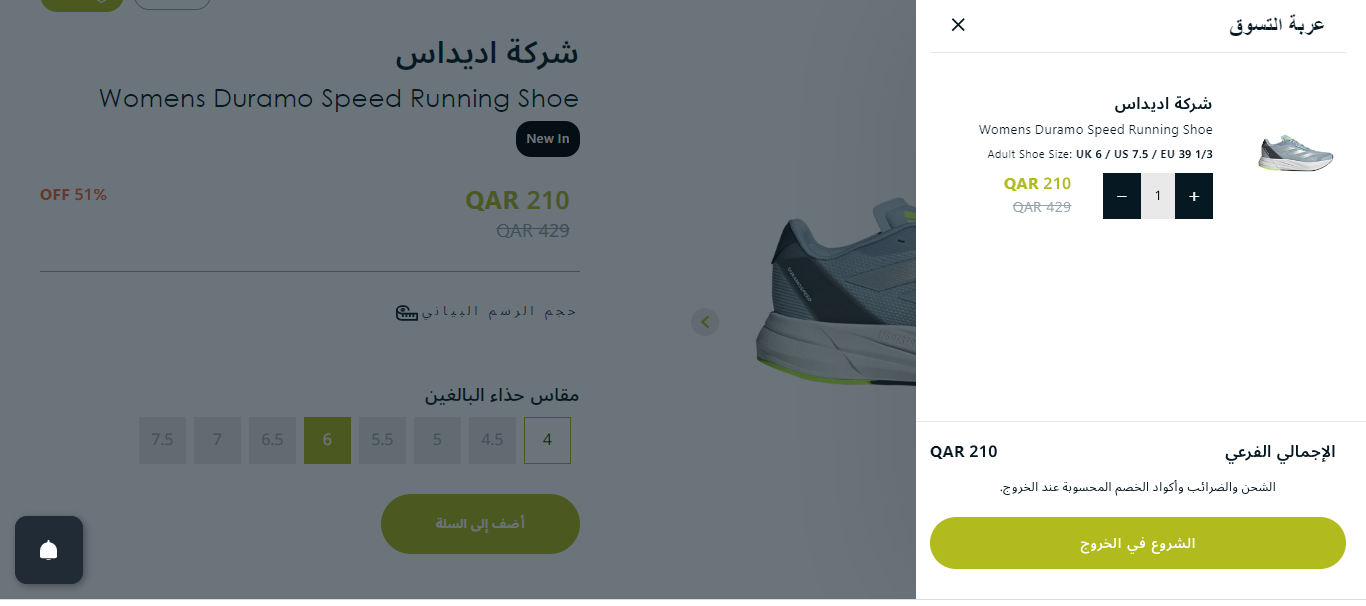The image size is (1366, 606).
Task: Select shoe size 7.5
Action: click(162, 440)
